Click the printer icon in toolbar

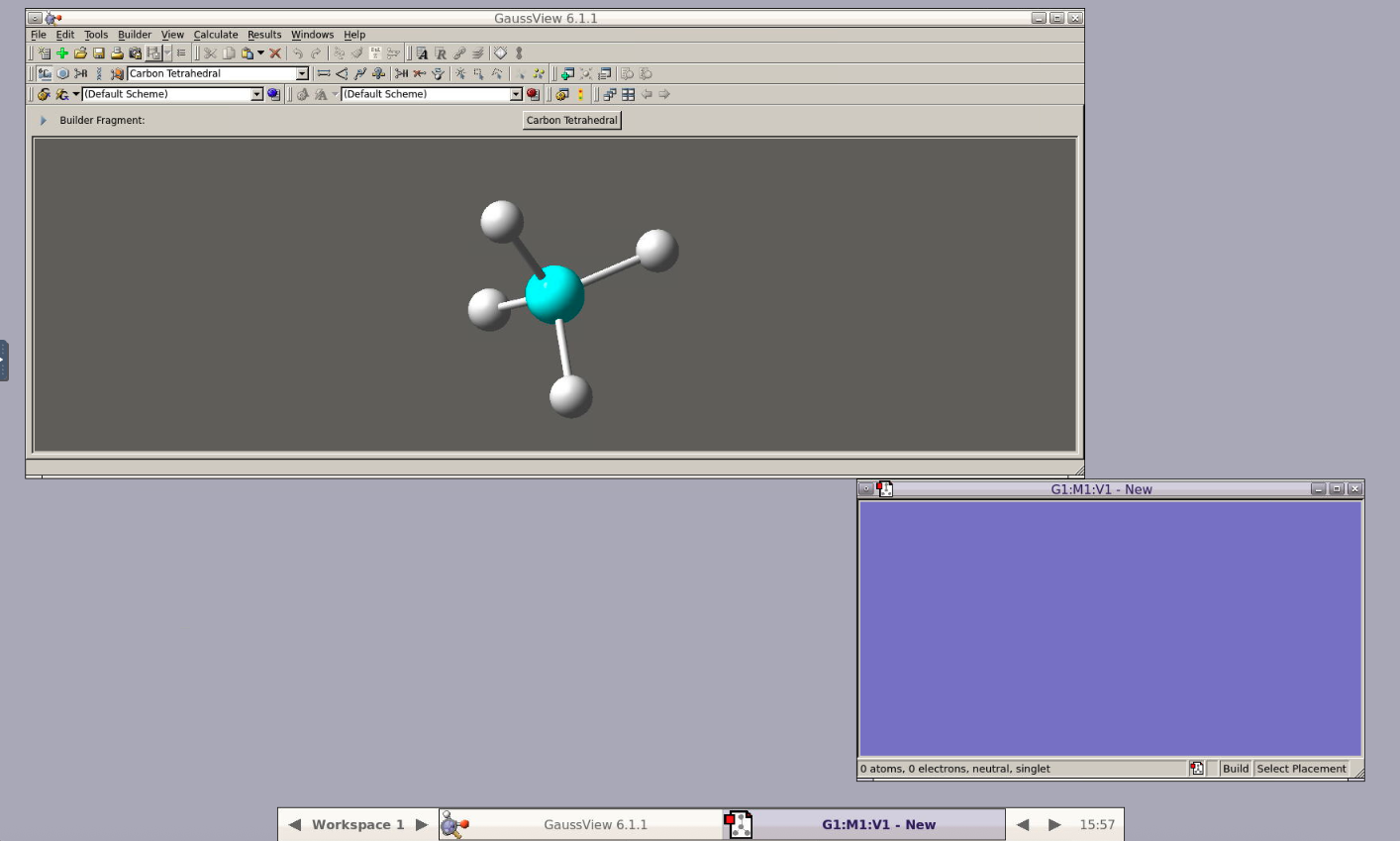(117, 53)
